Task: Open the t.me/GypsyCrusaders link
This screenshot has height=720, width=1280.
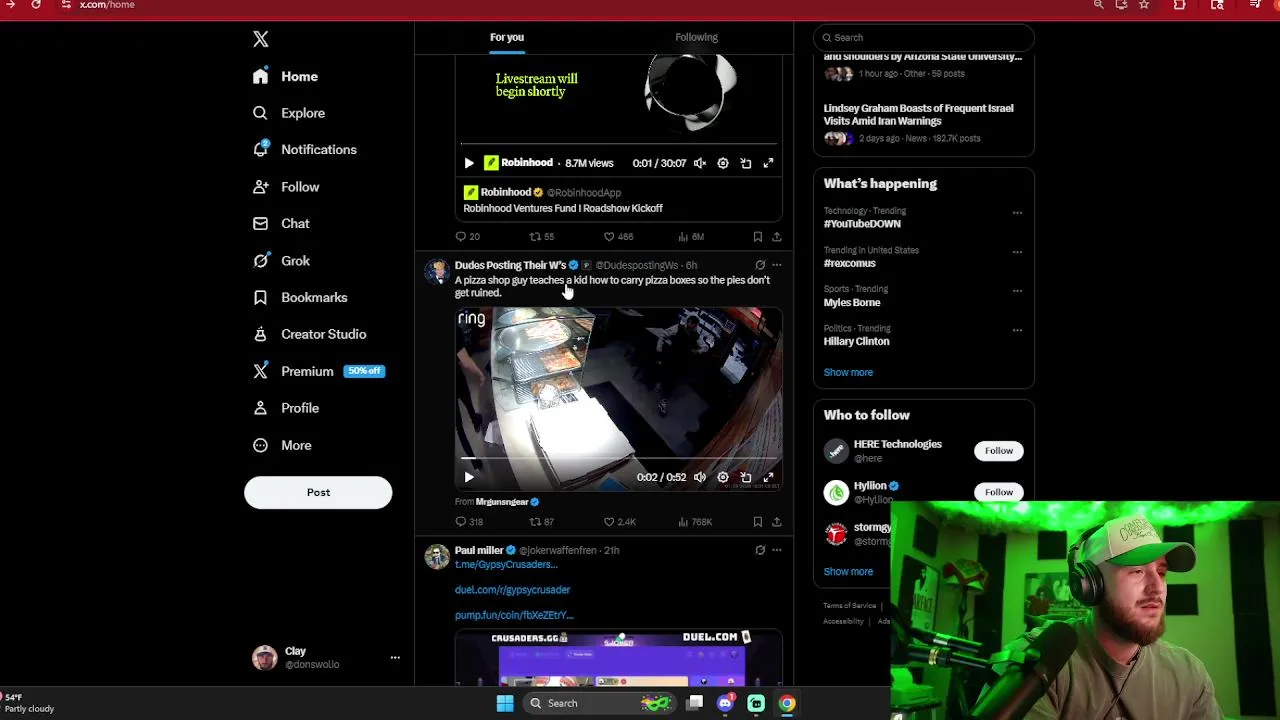Action: tap(506, 565)
